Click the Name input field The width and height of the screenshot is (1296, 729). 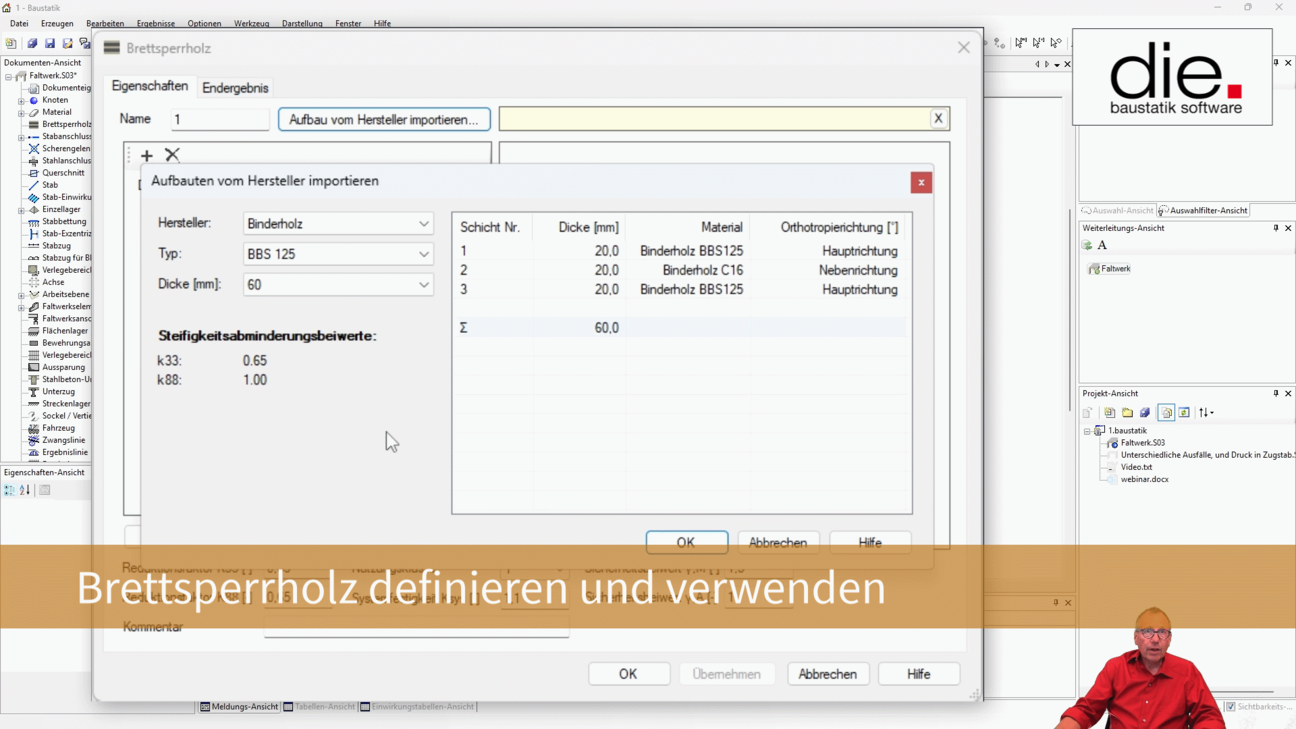(x=220, y=119)
